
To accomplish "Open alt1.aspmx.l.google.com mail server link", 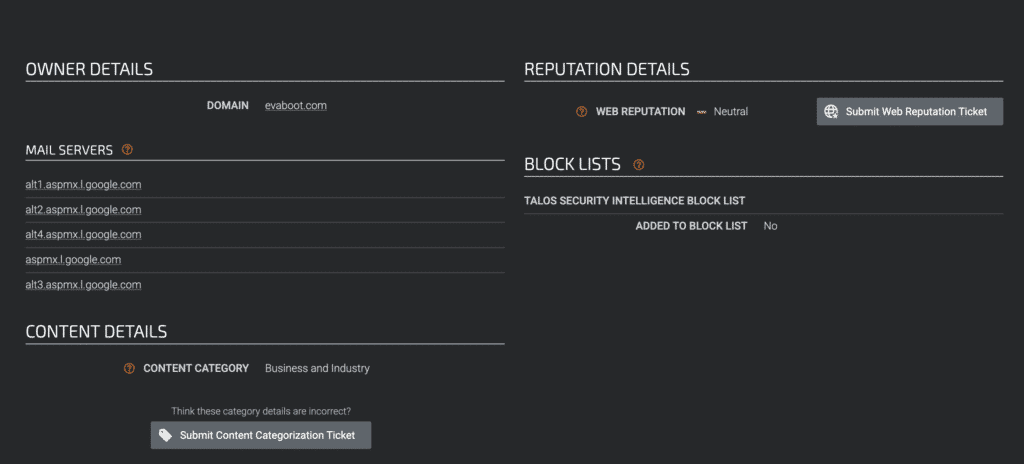I will coord(84,184).
